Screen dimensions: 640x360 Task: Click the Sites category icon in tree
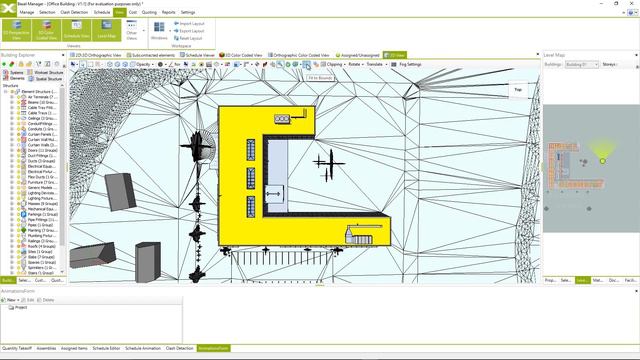(24, 252)
